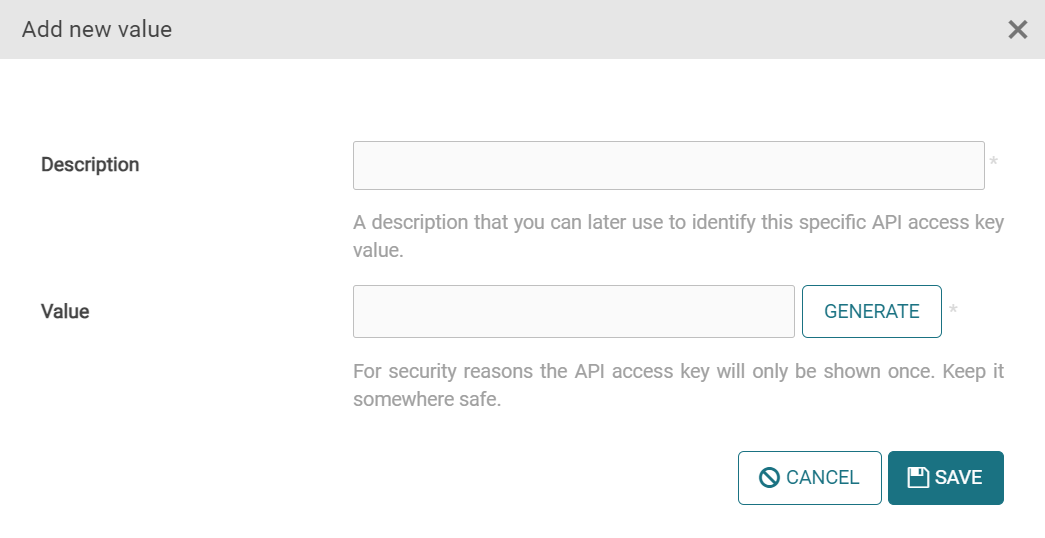Click the CANCEL text label
The image size is (1045, 538).
tap(822, 478)
